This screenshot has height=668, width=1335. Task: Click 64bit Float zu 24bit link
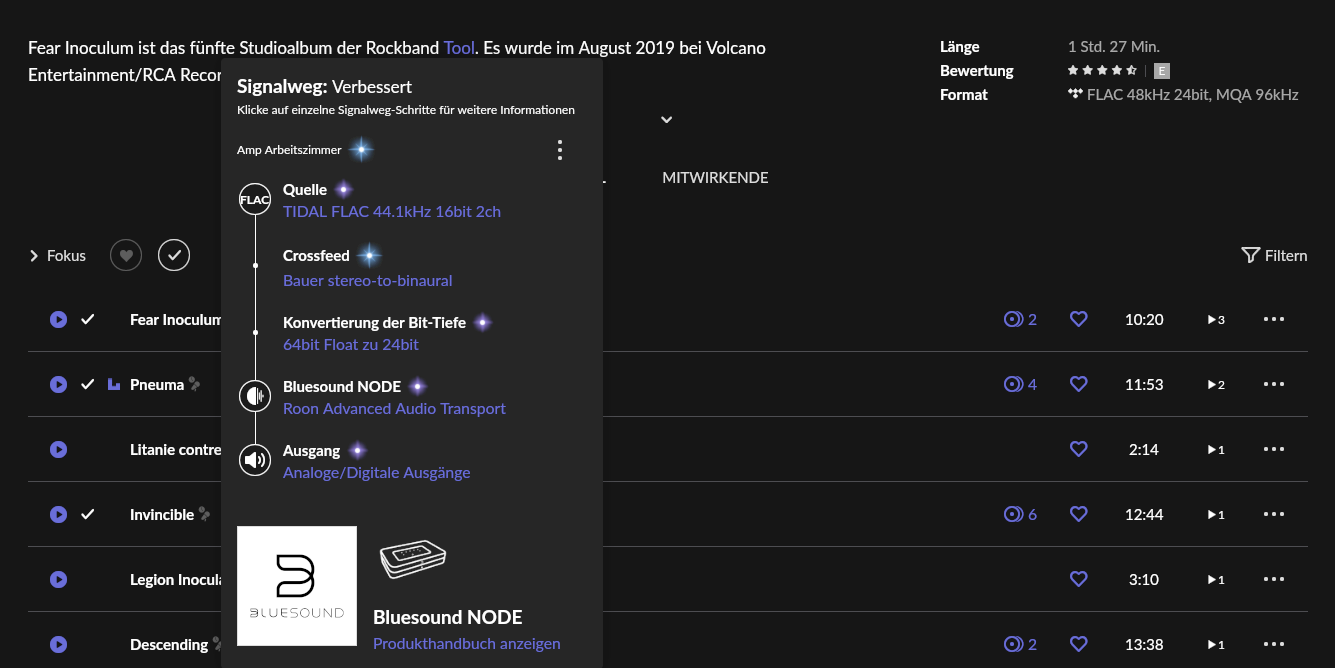click(x=351, y=345)
